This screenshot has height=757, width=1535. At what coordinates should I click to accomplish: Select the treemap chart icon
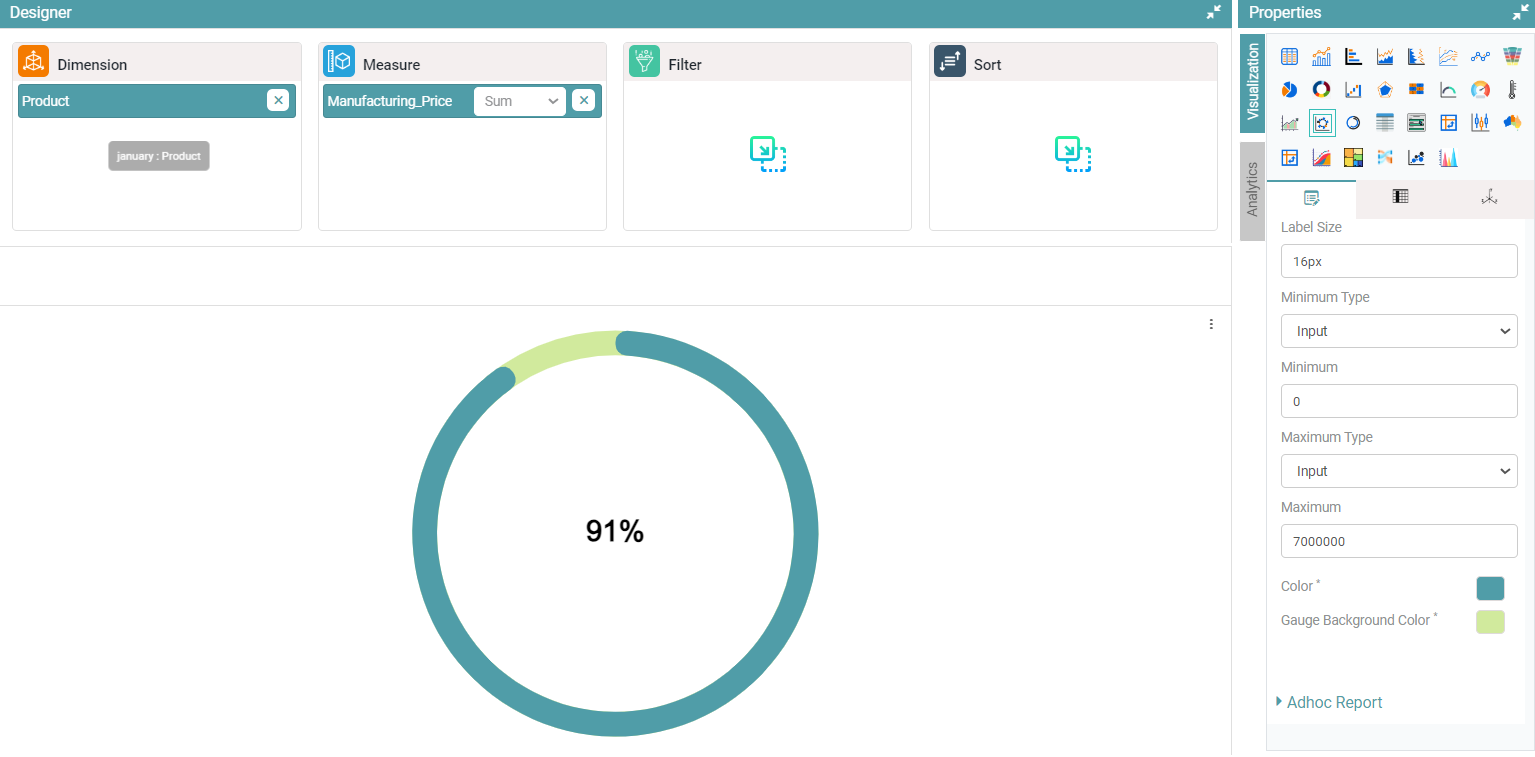click(x=1353, y=157)
